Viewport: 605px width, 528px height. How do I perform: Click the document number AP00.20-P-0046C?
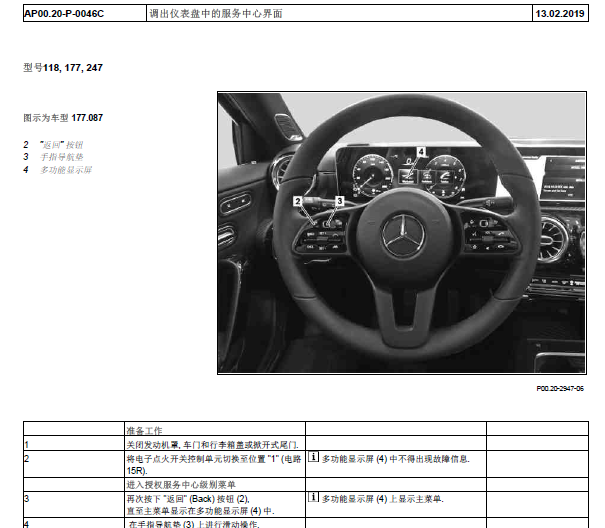point(64,14)
